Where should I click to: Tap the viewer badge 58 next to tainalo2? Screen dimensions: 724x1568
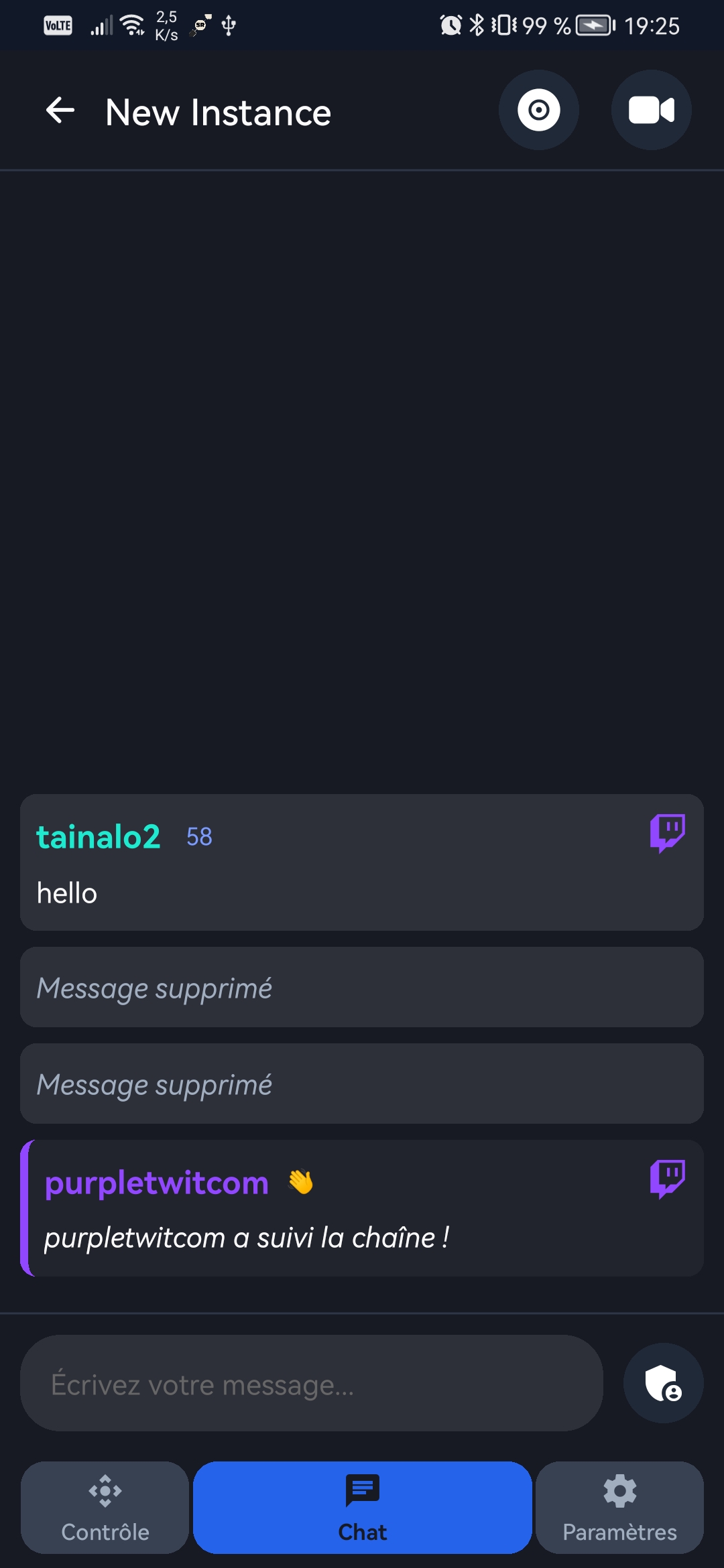[198, 837]
